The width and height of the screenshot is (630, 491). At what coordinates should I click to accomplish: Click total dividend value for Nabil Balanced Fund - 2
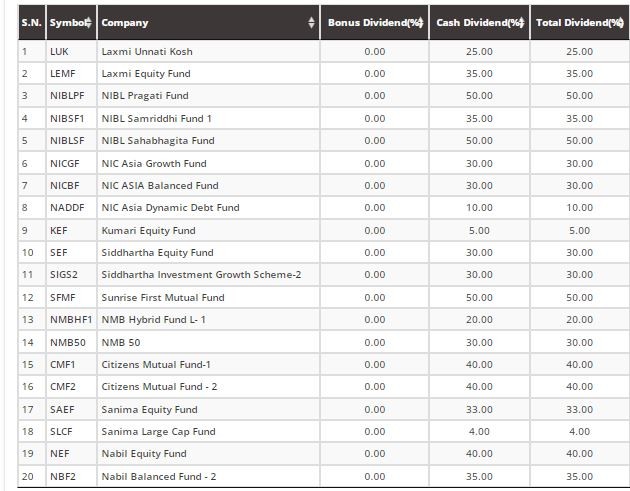[579, 477]
